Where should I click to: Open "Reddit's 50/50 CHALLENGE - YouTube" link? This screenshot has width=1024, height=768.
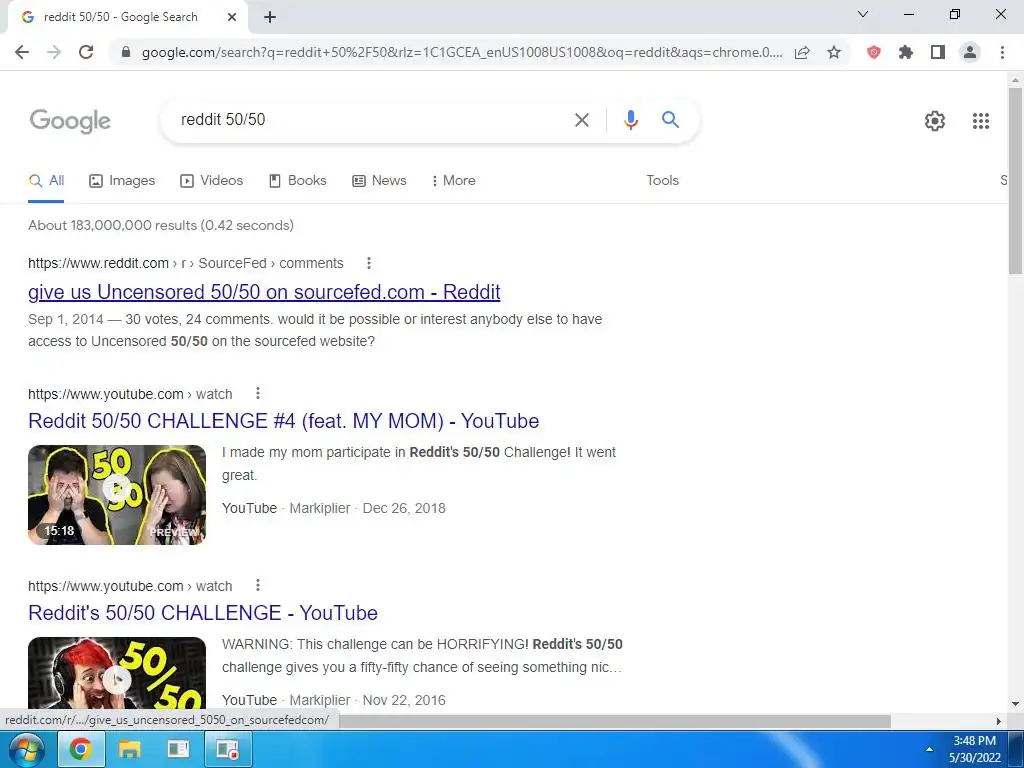[203, 613]
